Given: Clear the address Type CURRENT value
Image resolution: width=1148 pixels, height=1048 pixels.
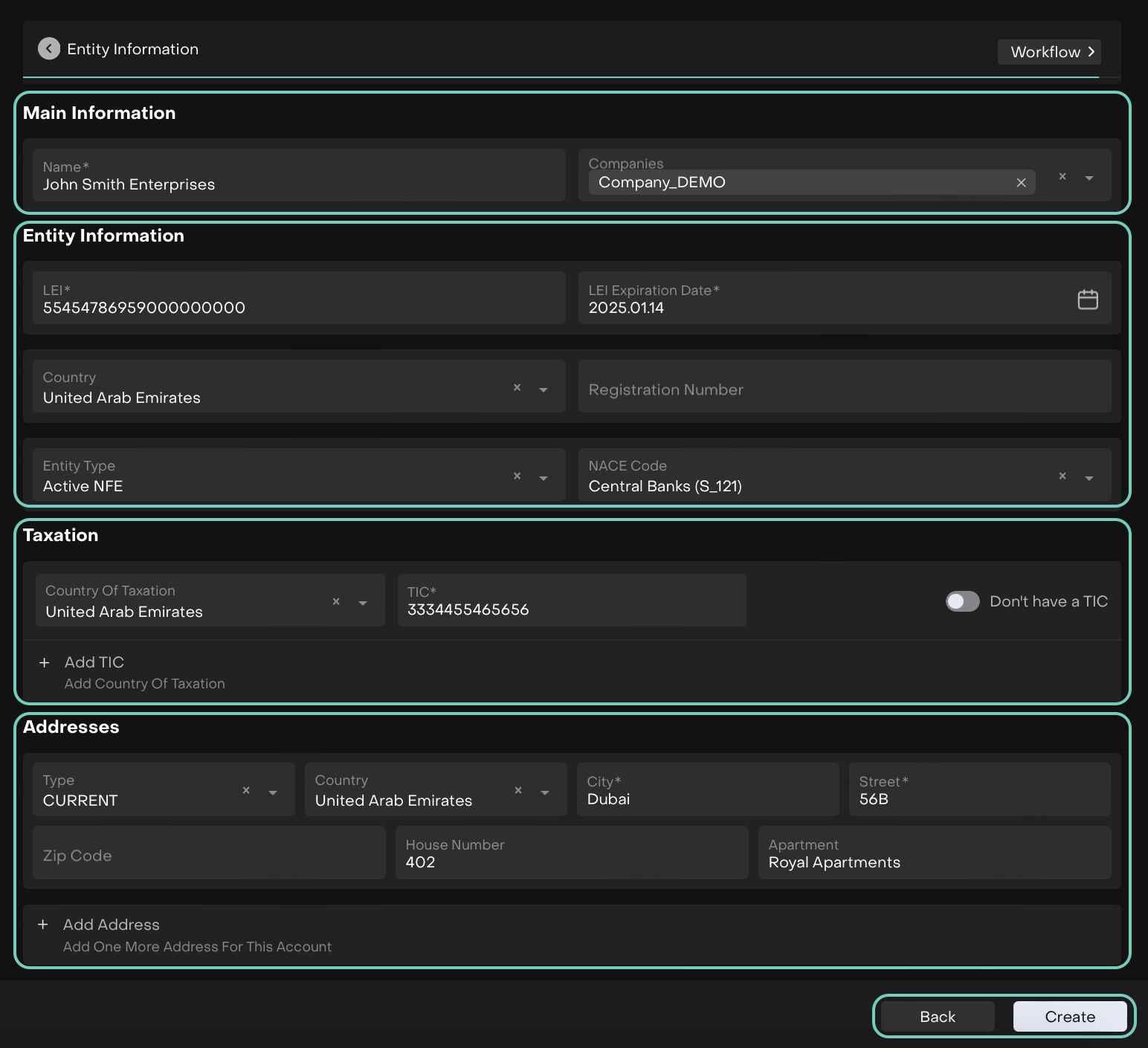Looking at the screenshot, I should pos(246,791).
